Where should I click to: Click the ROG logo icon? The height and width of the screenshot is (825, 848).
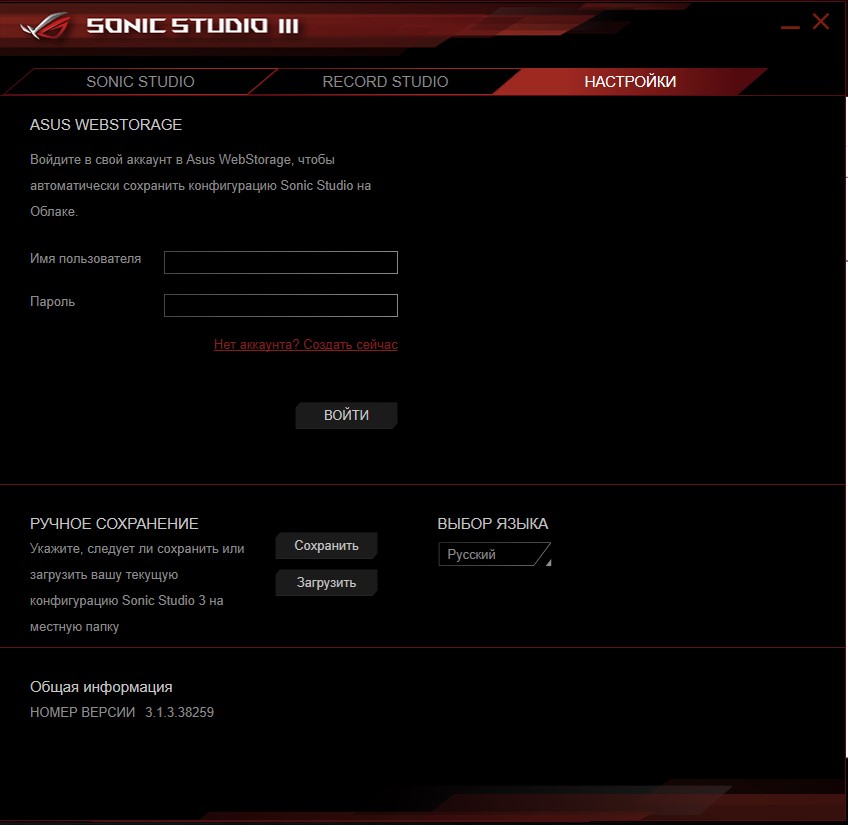coord(45,25)
